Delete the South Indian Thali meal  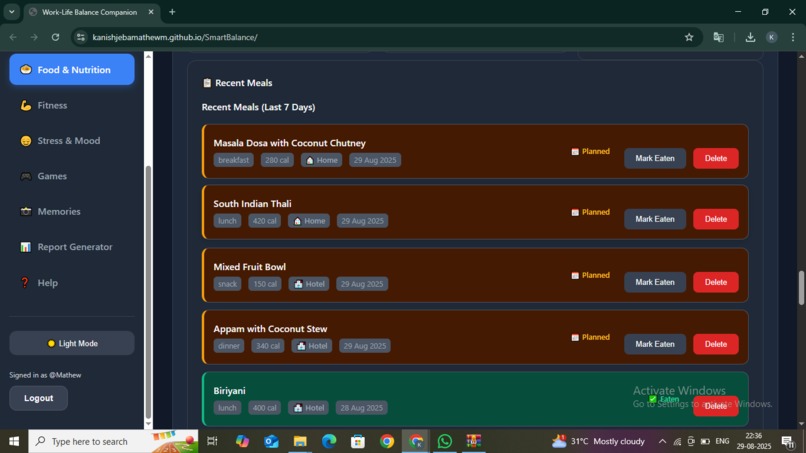click(716, 219)
